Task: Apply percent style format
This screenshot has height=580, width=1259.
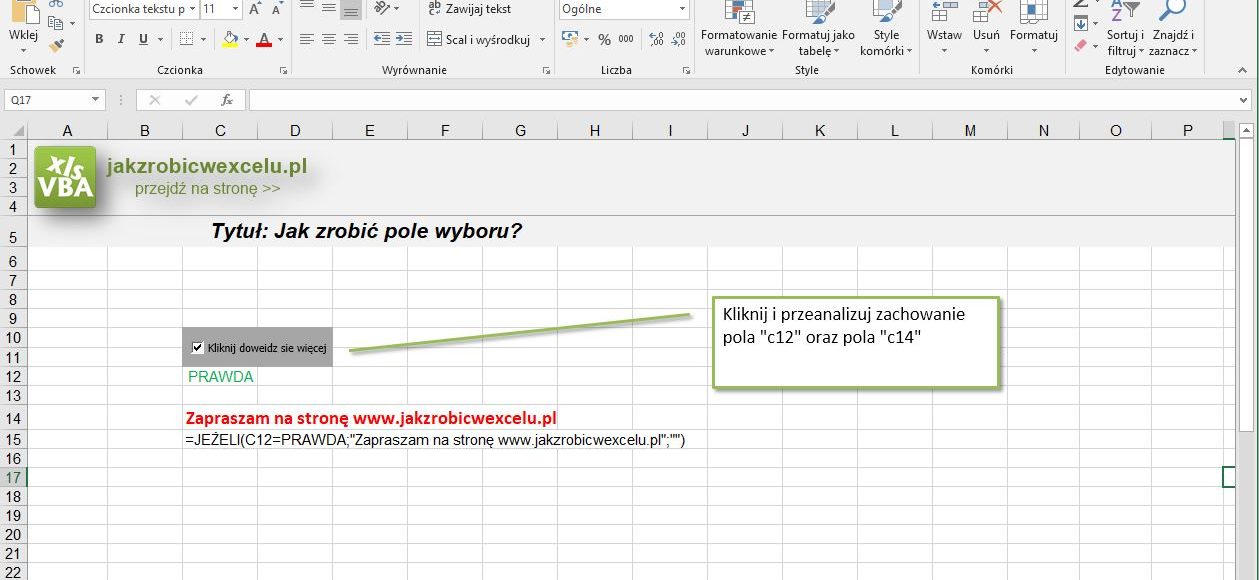Action: (x=604, y=39)
